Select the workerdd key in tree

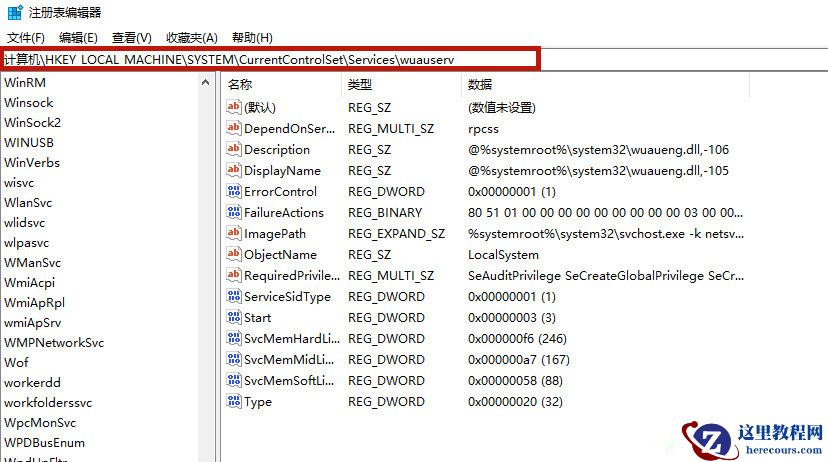pyautogui.click(x=33, y=383)
